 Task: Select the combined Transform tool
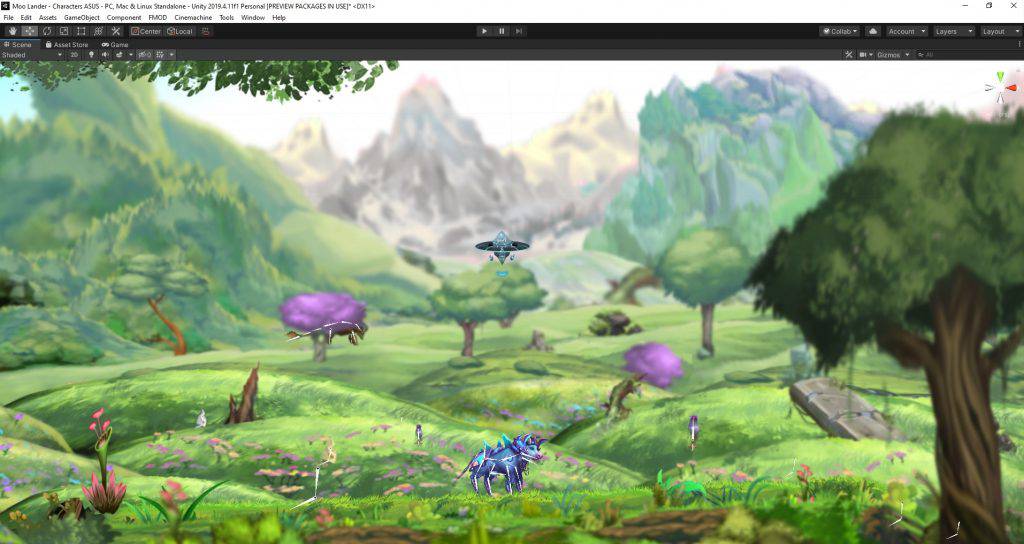(x=99, y=31)
